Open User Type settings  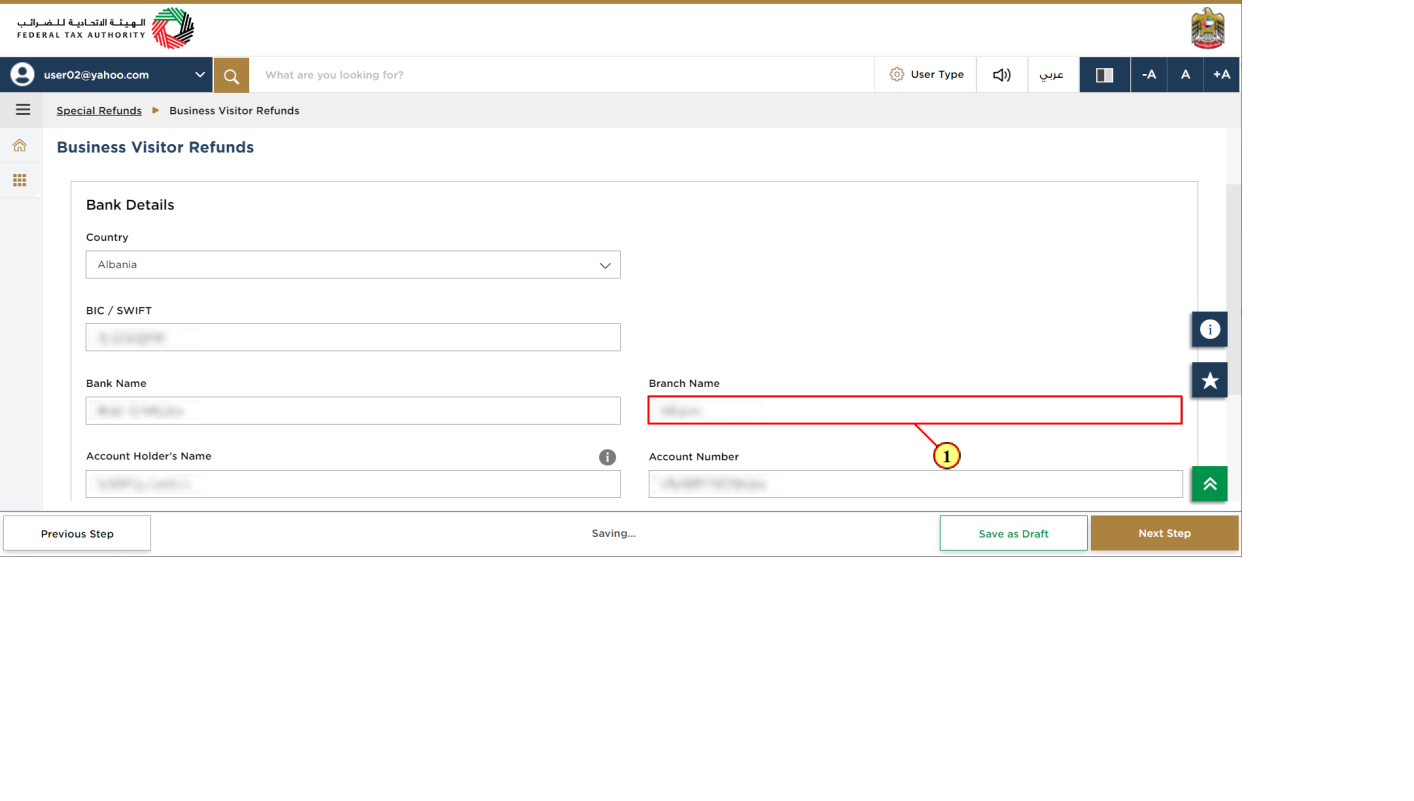coord(926,75)
